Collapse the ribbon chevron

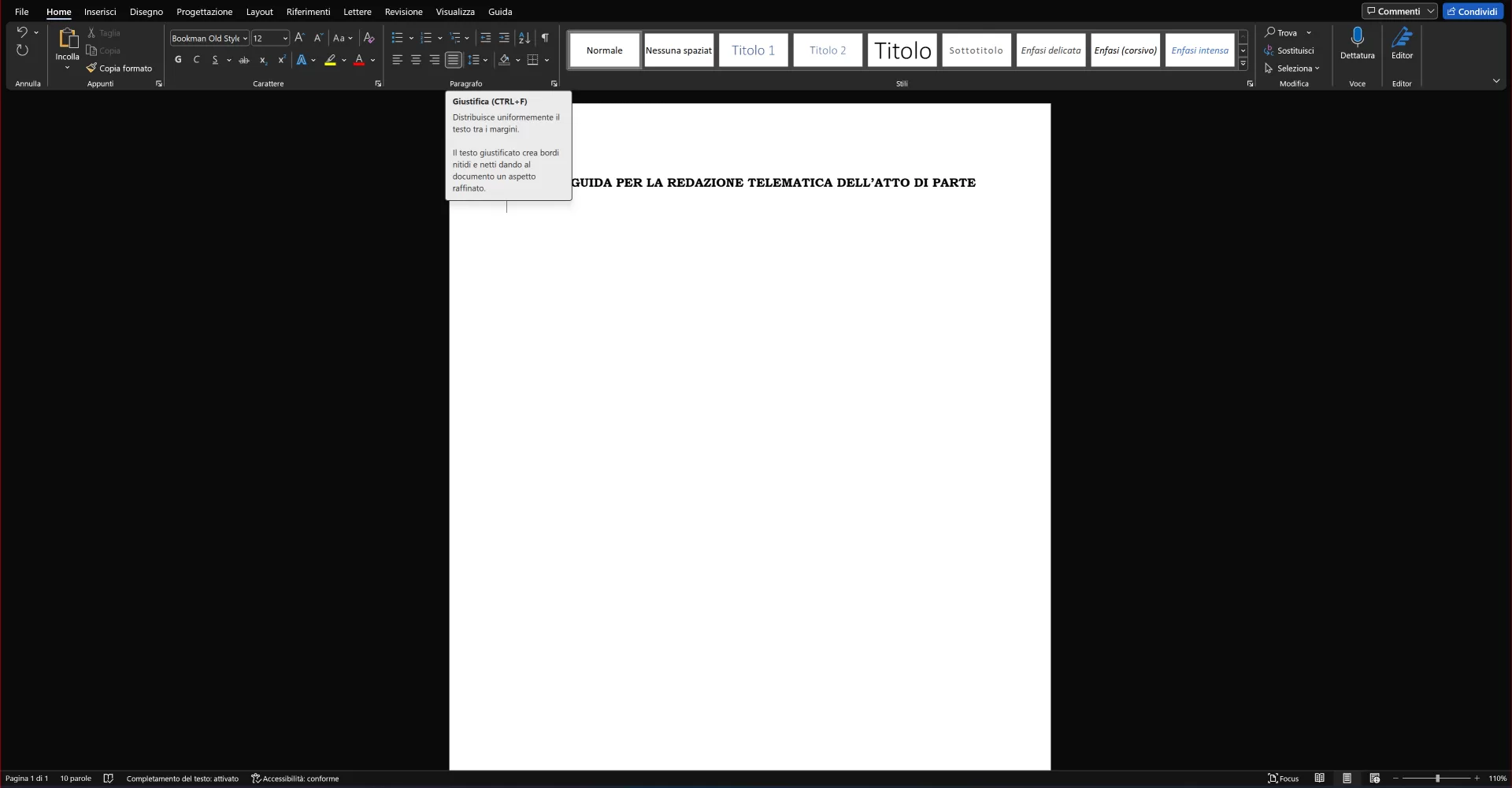pyautogui.click(x=1496, y=81)
